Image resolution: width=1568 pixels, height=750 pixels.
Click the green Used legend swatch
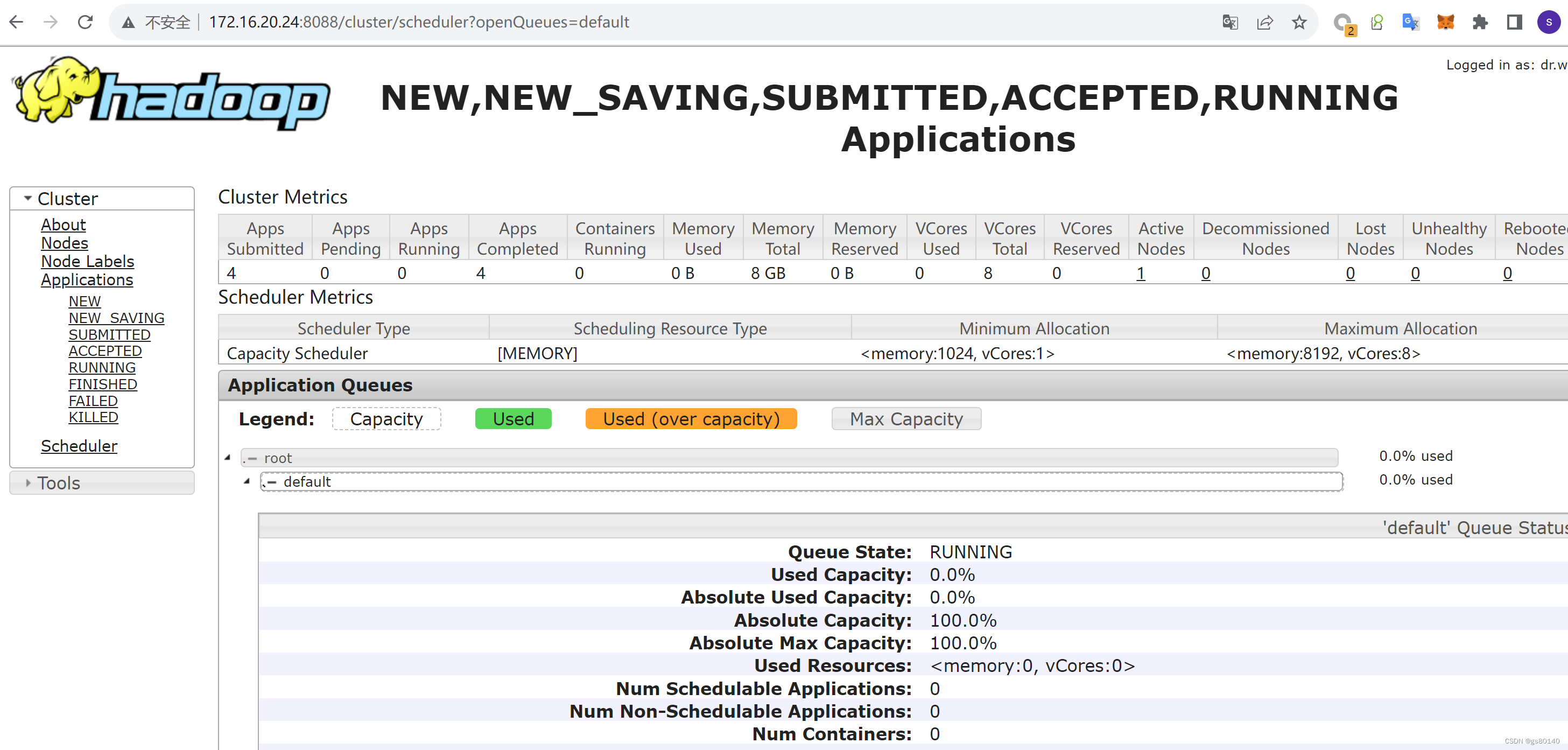pos(512,419)
